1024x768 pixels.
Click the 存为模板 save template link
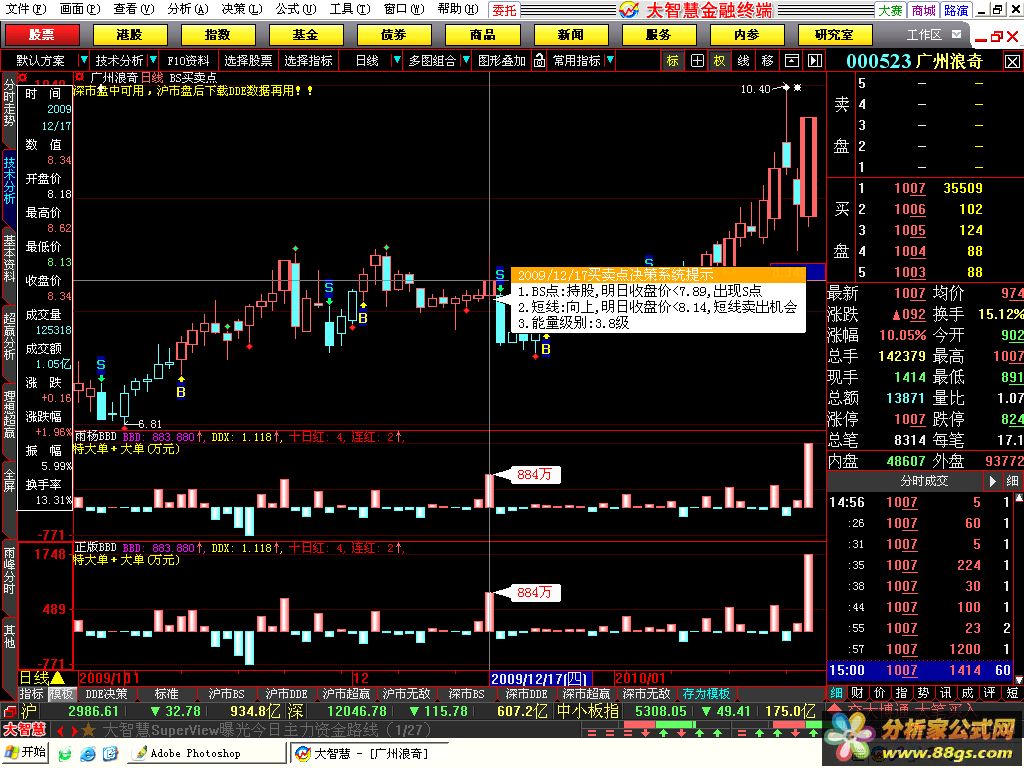click(706, 694)
